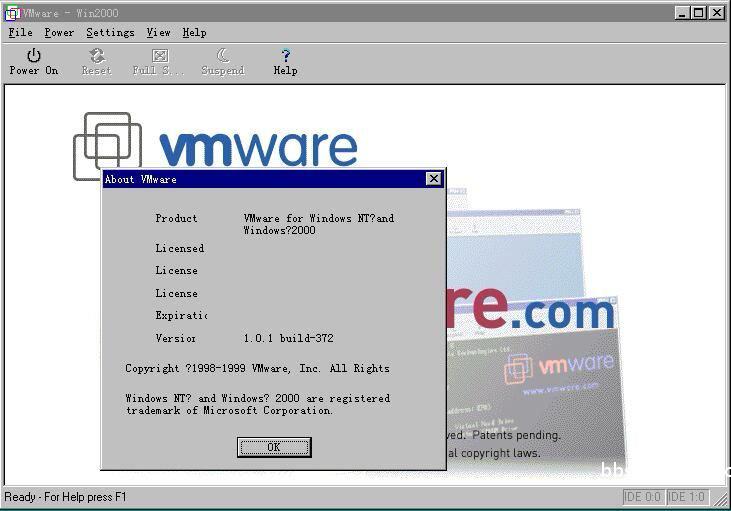Open the Settings menu
731x511 pixels.
(x=110, y=33)
